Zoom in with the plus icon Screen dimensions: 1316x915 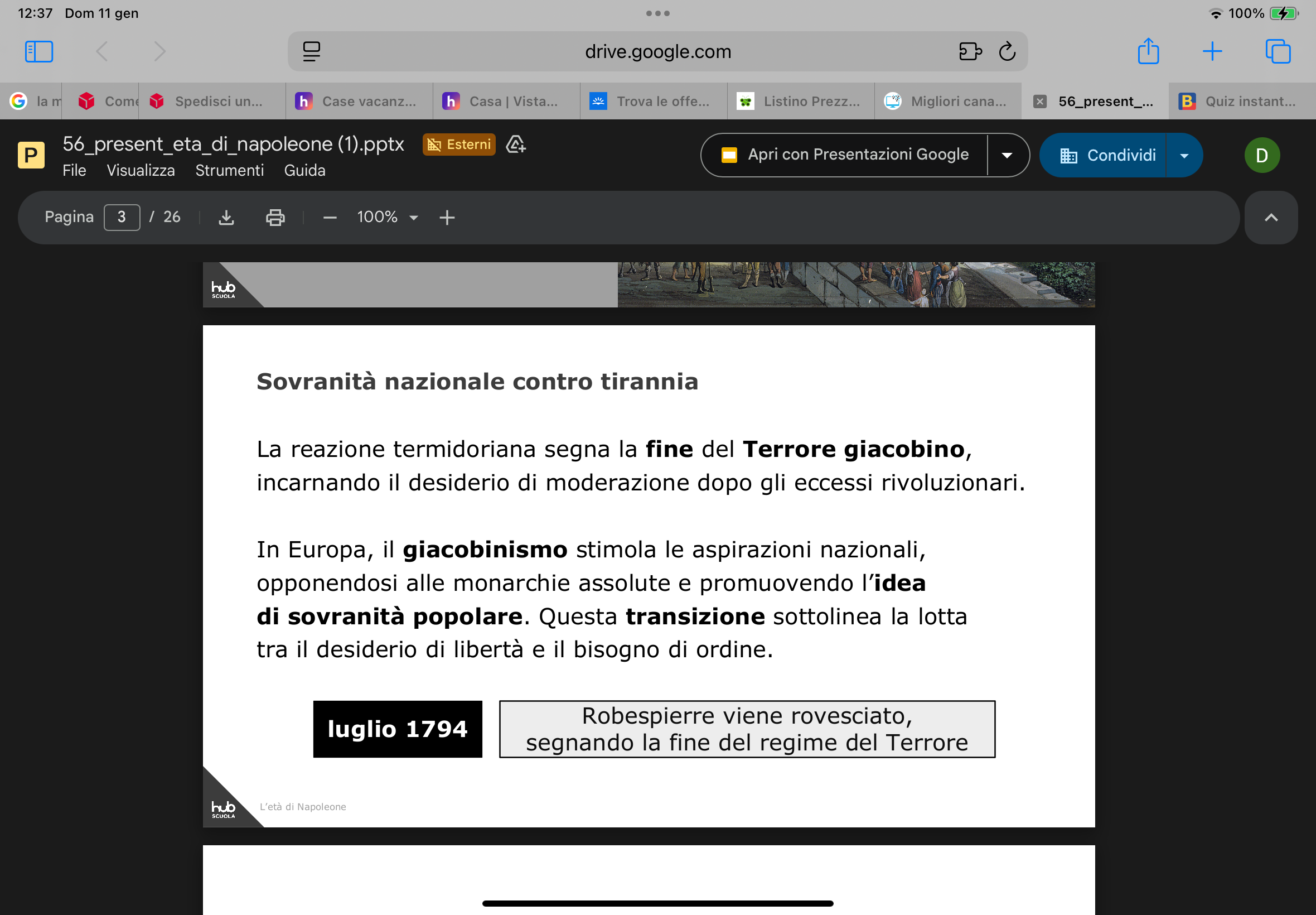[447, 217]
